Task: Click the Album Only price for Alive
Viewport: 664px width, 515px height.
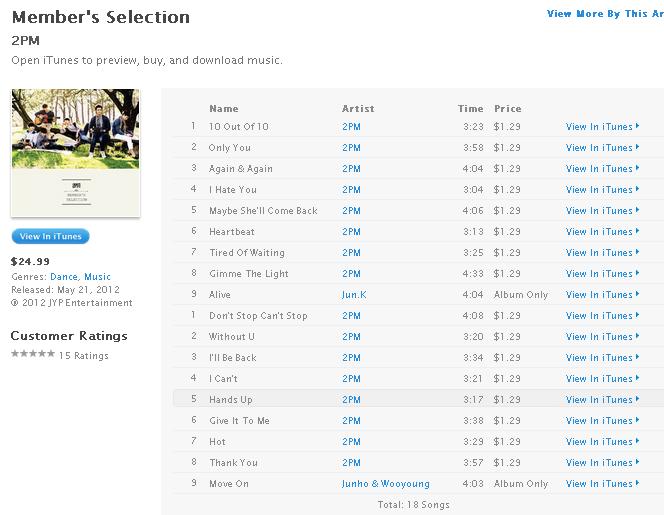Action: (x=521, y=295)
